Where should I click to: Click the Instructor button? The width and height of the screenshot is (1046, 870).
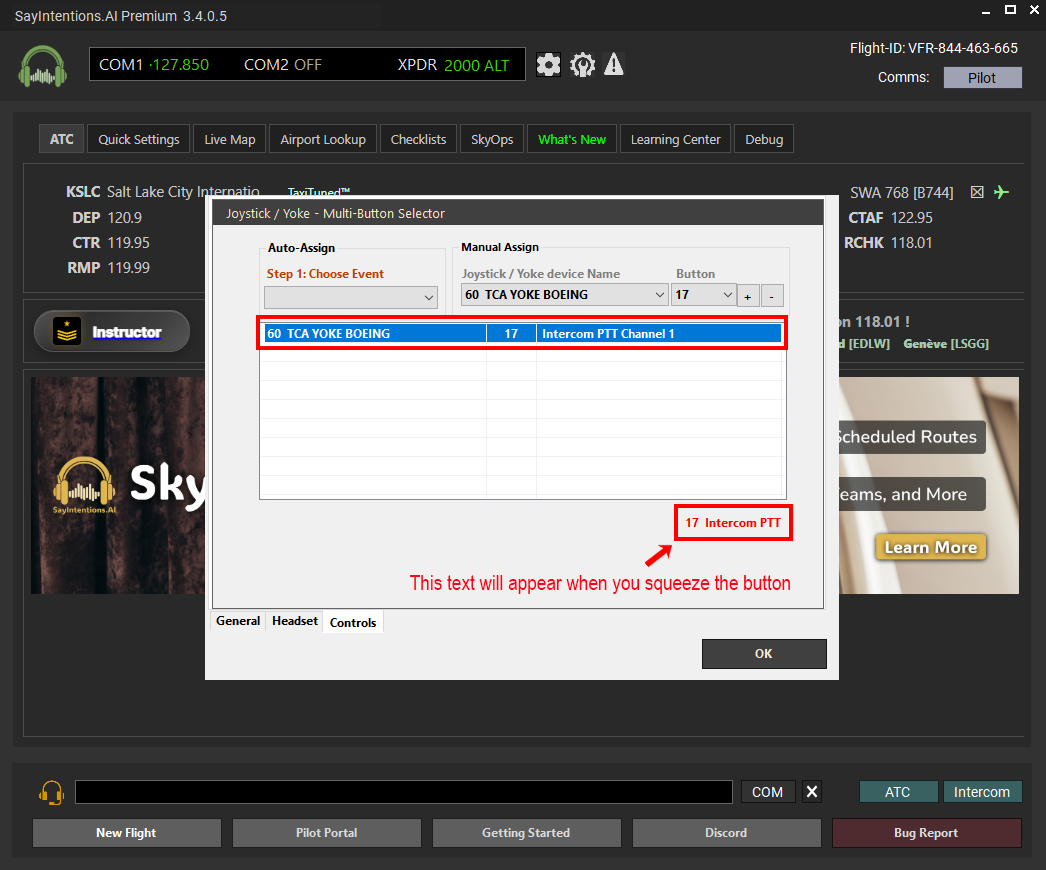[x=112, y=332]
